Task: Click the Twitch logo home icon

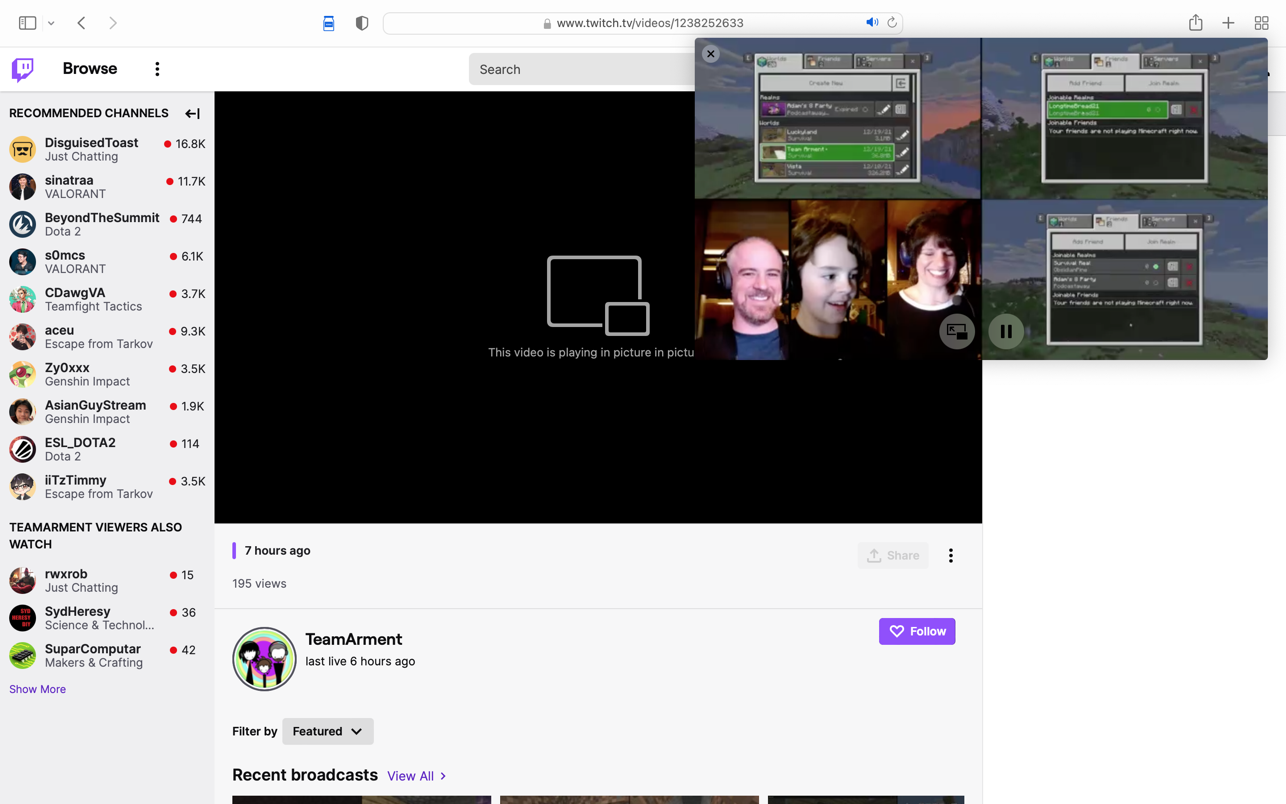Action: (22, 69)
